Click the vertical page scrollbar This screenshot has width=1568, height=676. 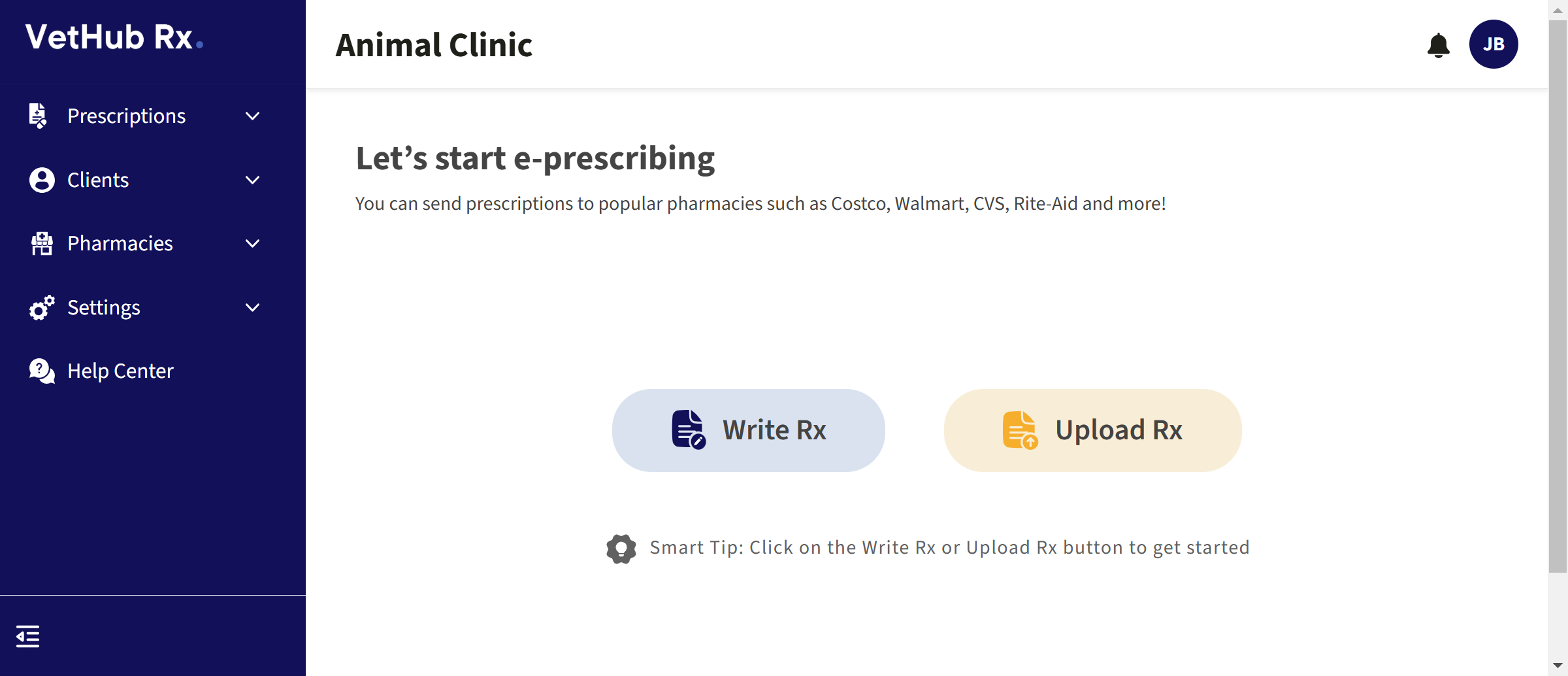coord(1558,294)
